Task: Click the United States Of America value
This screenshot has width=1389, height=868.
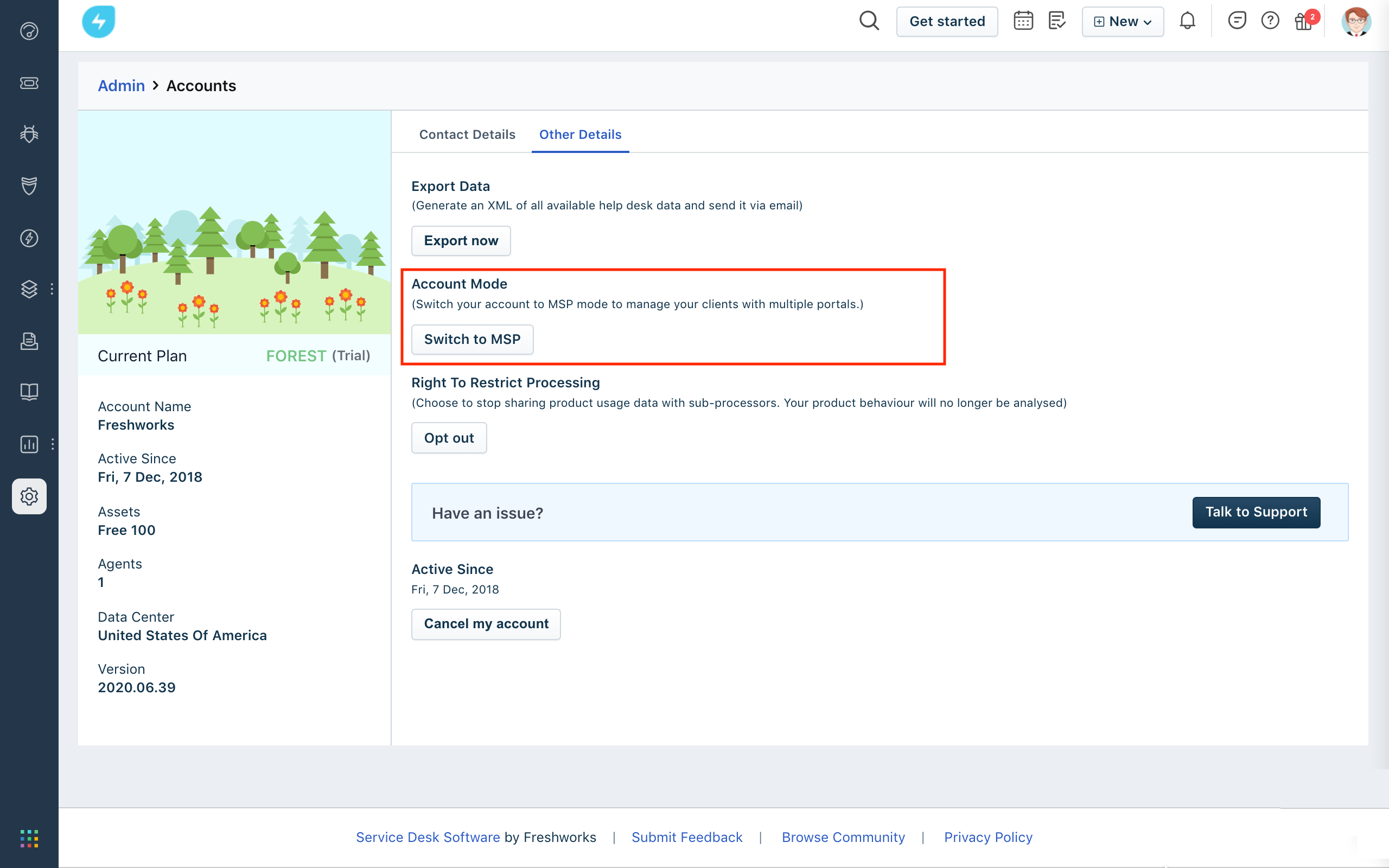Action: tap(182, 635)
